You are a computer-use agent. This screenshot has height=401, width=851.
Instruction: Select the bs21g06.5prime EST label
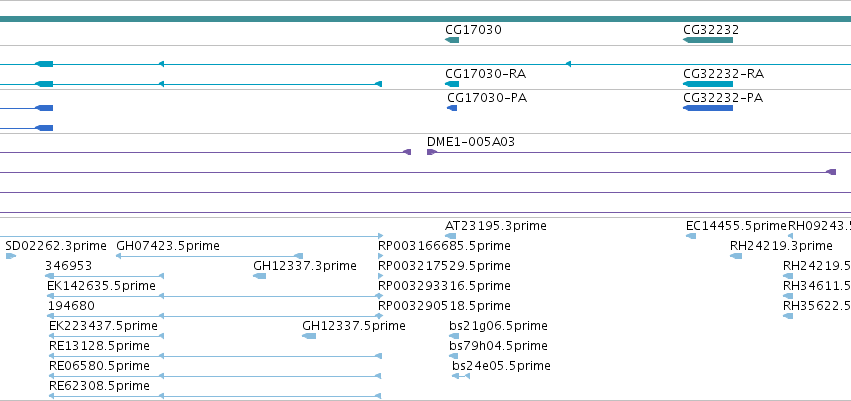point(498,326)
